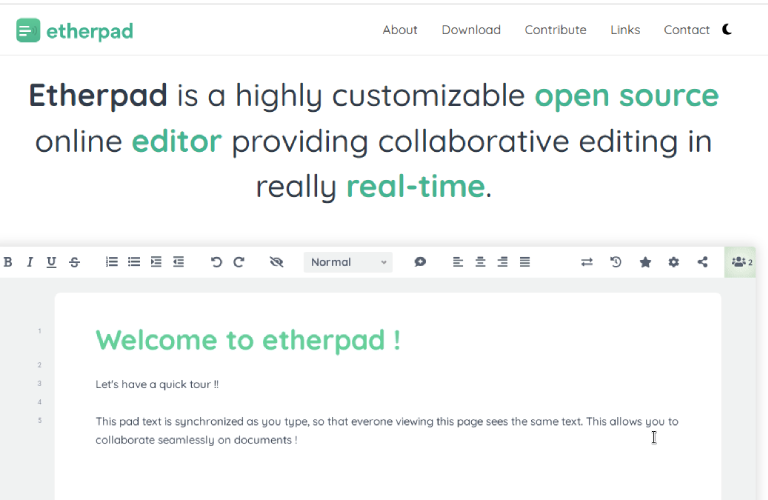Click line number 1 in the gutter
The width and height of the screenshot is (768, 500).
point(40,331)
